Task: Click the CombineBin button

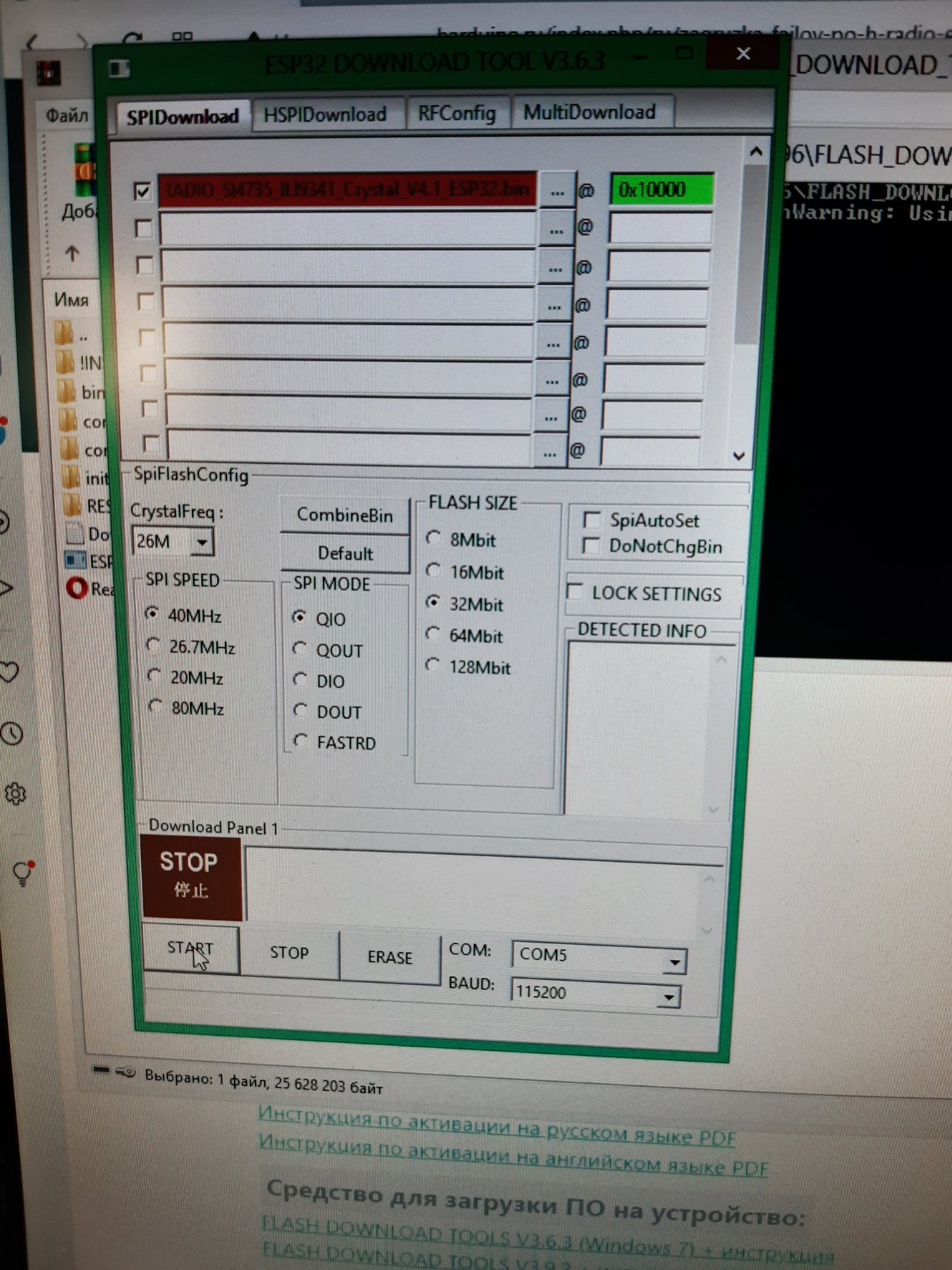Action: click(x=345, y=515)
